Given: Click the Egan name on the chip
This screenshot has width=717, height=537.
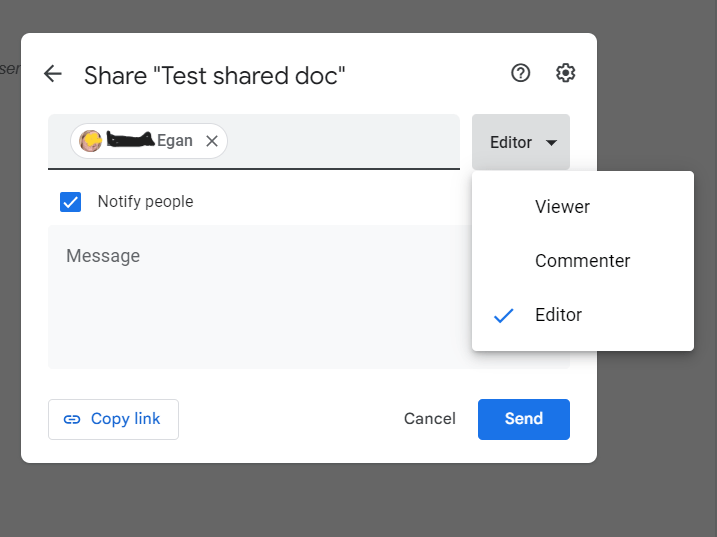Looking at the screenshot, I should [x=174, y=141].
